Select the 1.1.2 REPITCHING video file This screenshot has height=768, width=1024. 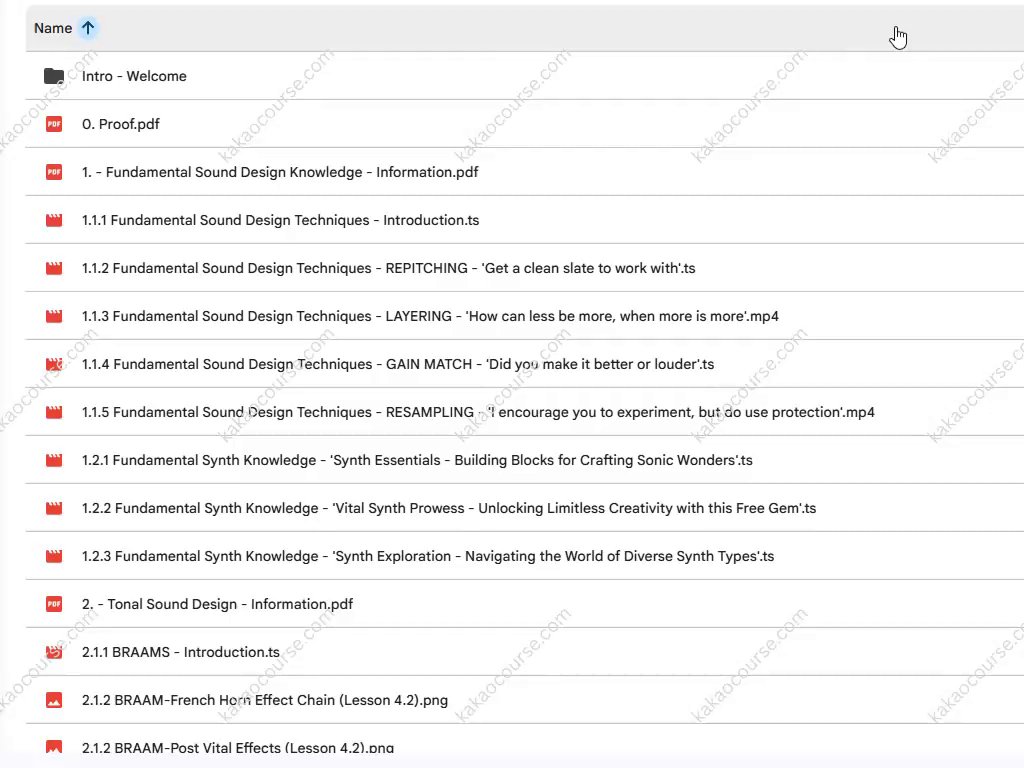[388, 268]
